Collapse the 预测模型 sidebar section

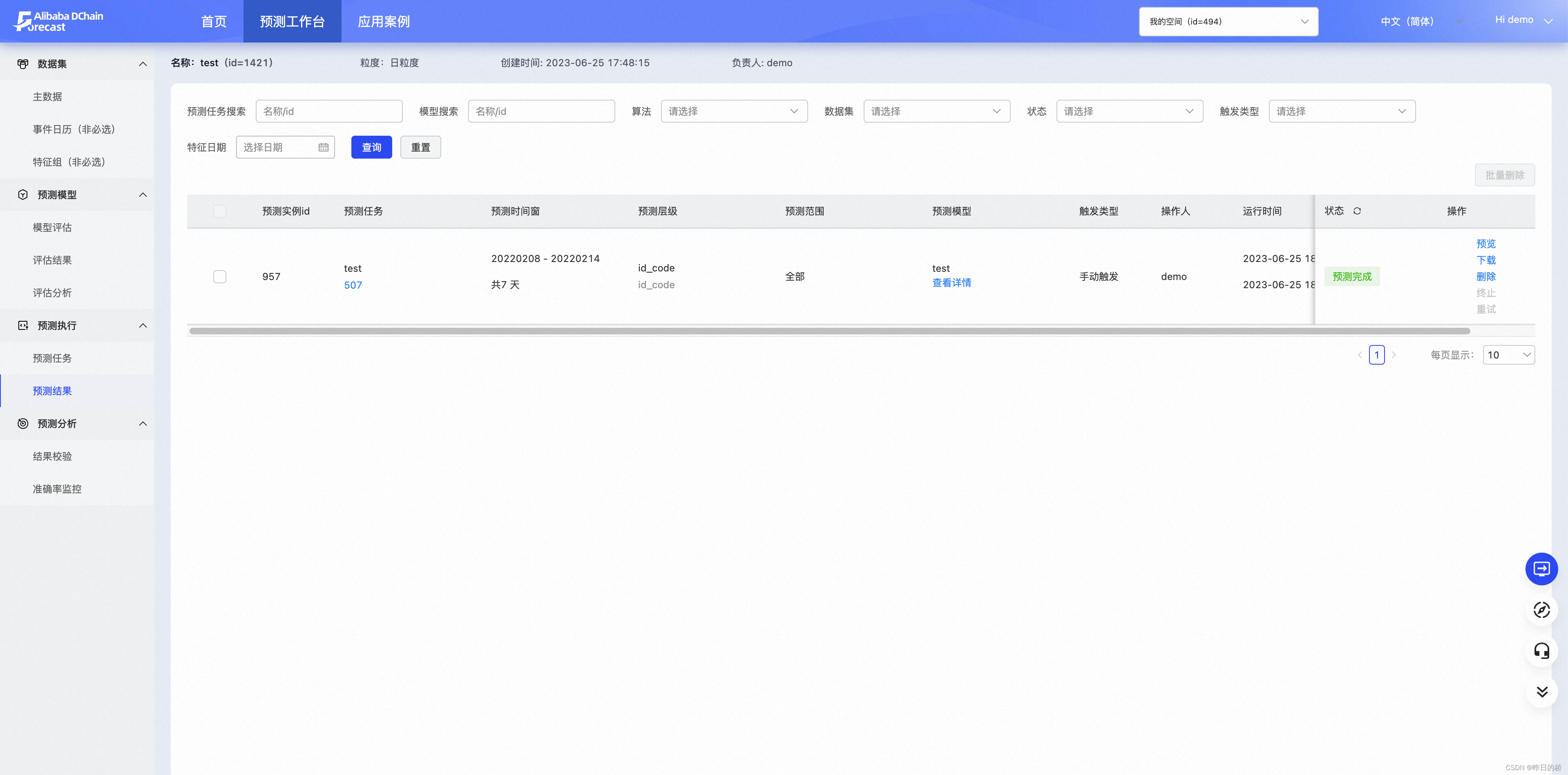pyautogui.click(x=143, y=195)
